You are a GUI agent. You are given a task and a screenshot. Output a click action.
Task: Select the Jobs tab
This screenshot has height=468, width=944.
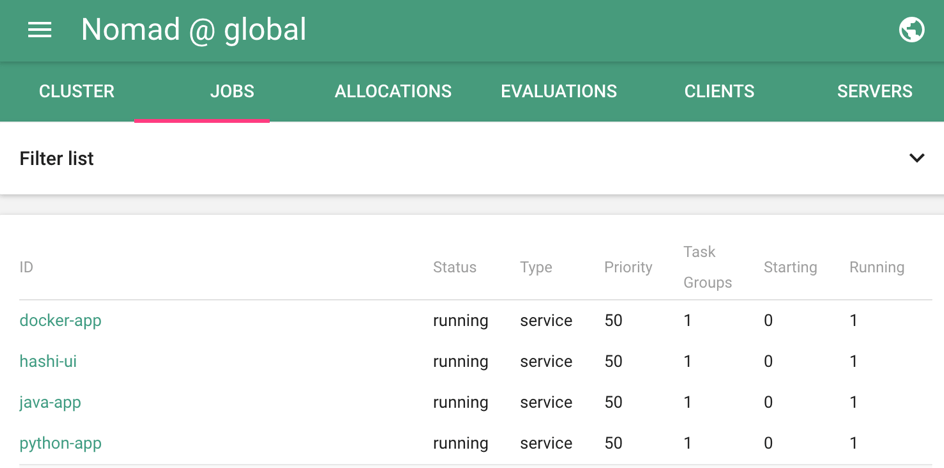232,92
